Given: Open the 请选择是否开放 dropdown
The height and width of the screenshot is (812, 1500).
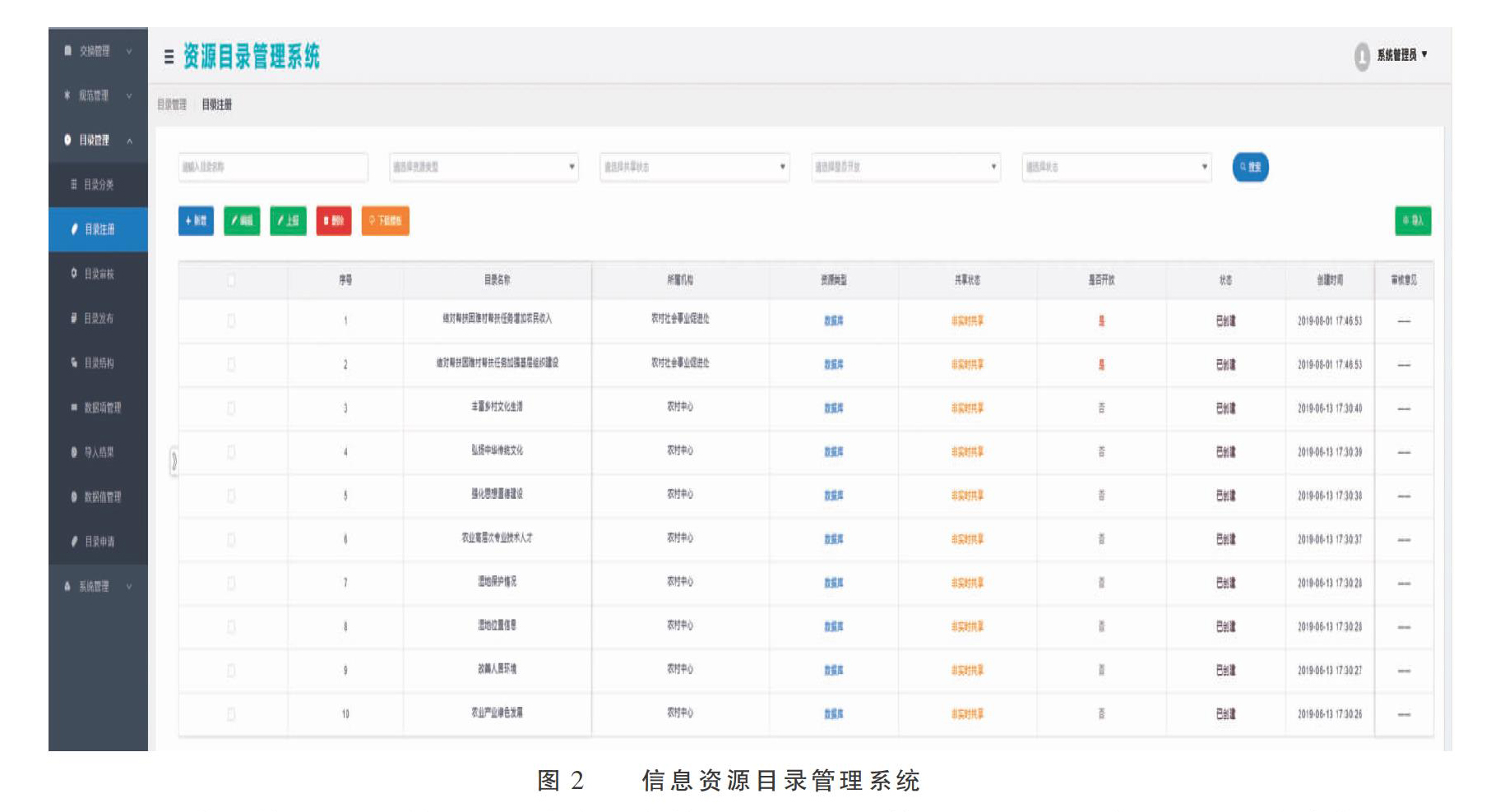Looking at the screenshot, I should pyautogui.click(x=906, y=167).
